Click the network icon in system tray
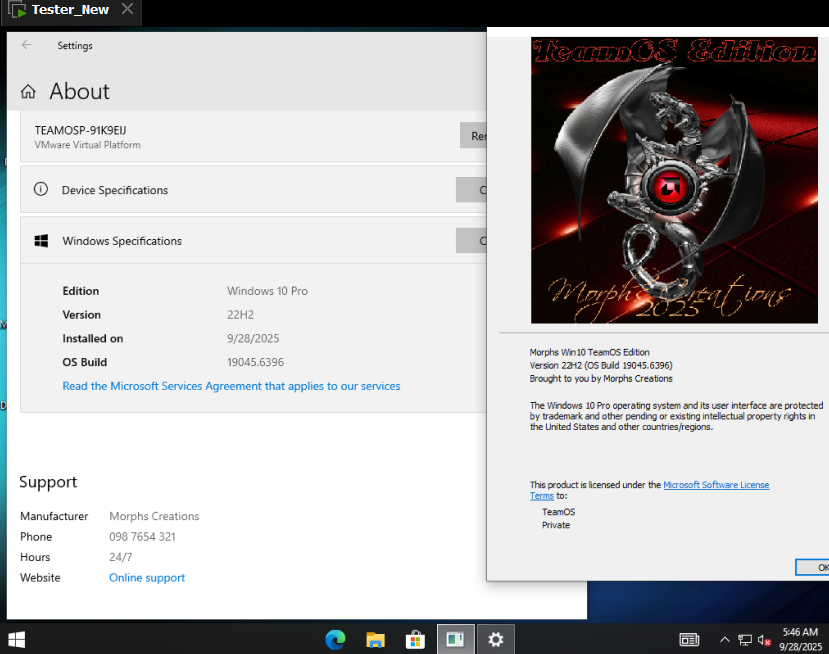 tap(745, 640)
